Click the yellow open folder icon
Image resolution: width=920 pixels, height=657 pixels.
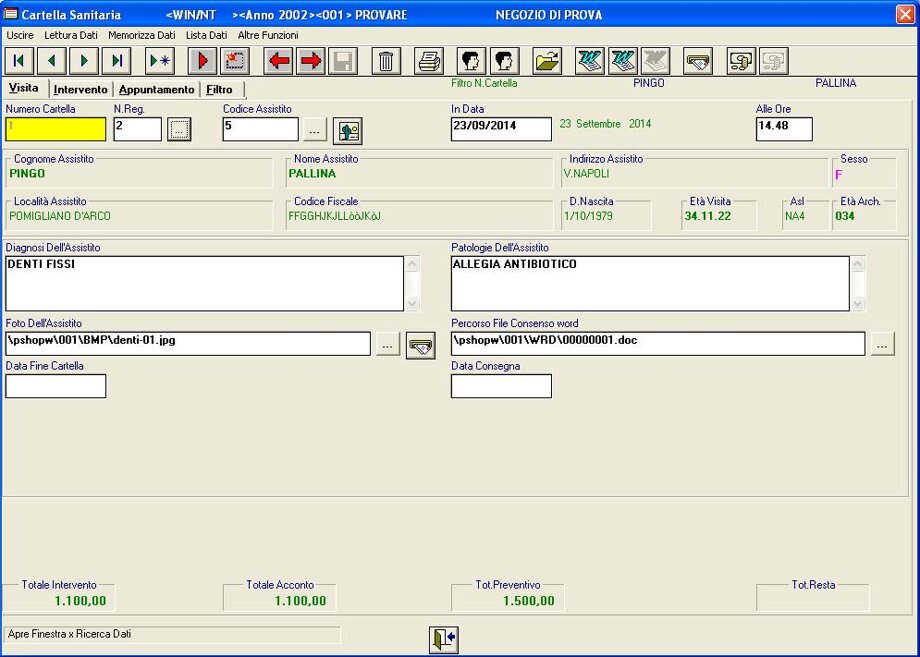pyautogui.click(x=547, y=61)
